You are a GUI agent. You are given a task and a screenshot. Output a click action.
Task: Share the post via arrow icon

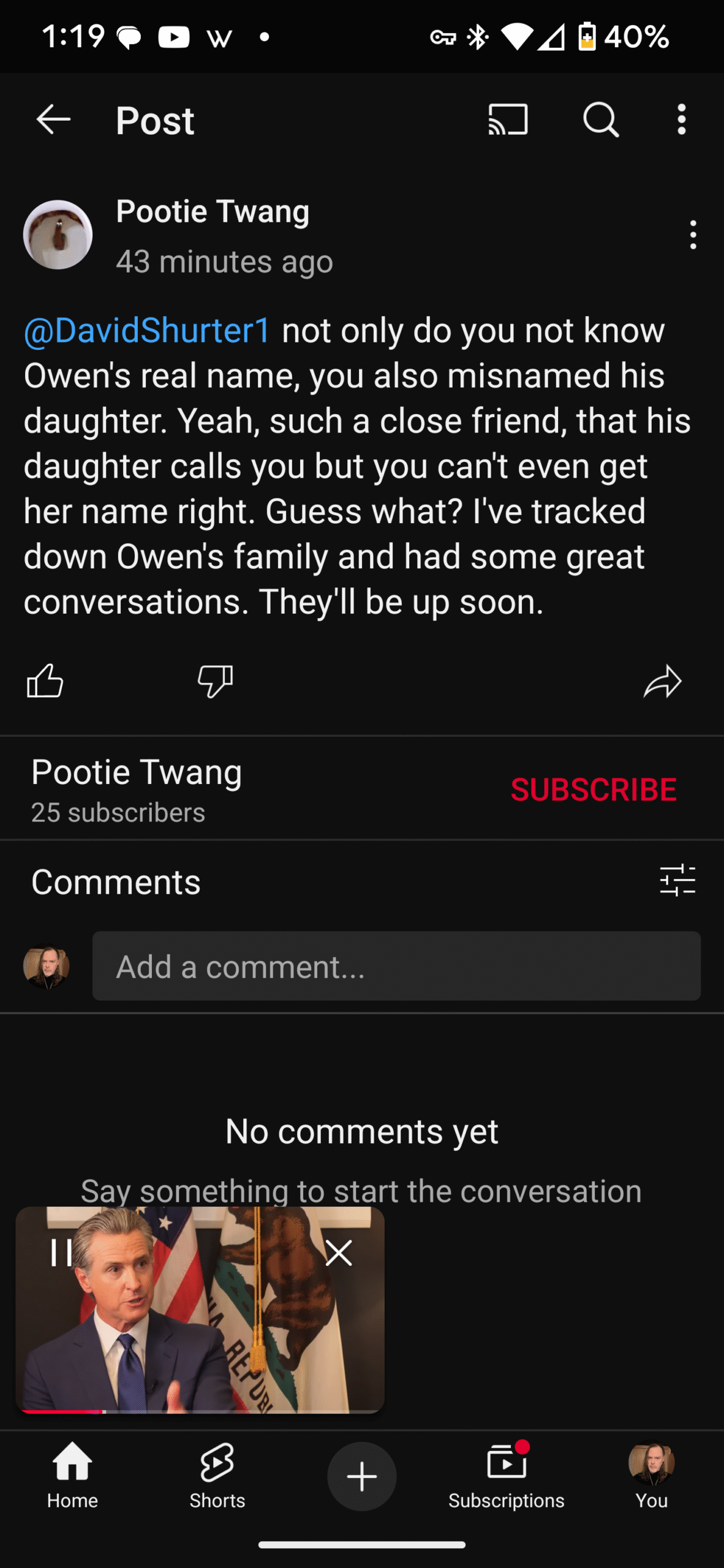[662, 681]
